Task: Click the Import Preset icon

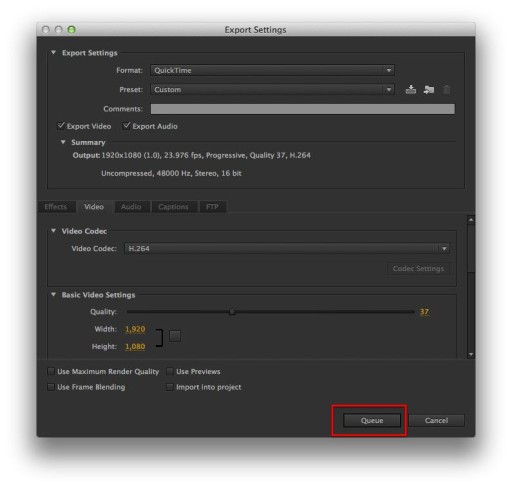Action: (x=429, y=89)
